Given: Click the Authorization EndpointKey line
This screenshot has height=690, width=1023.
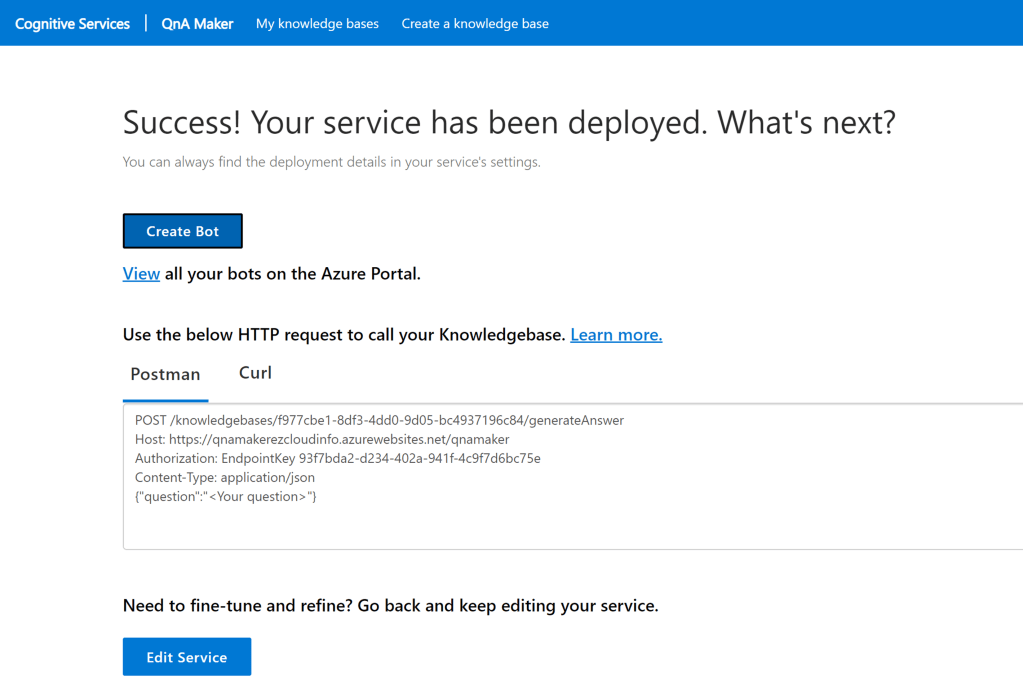Looking at the screenshot, I should [x=337, y=459].
